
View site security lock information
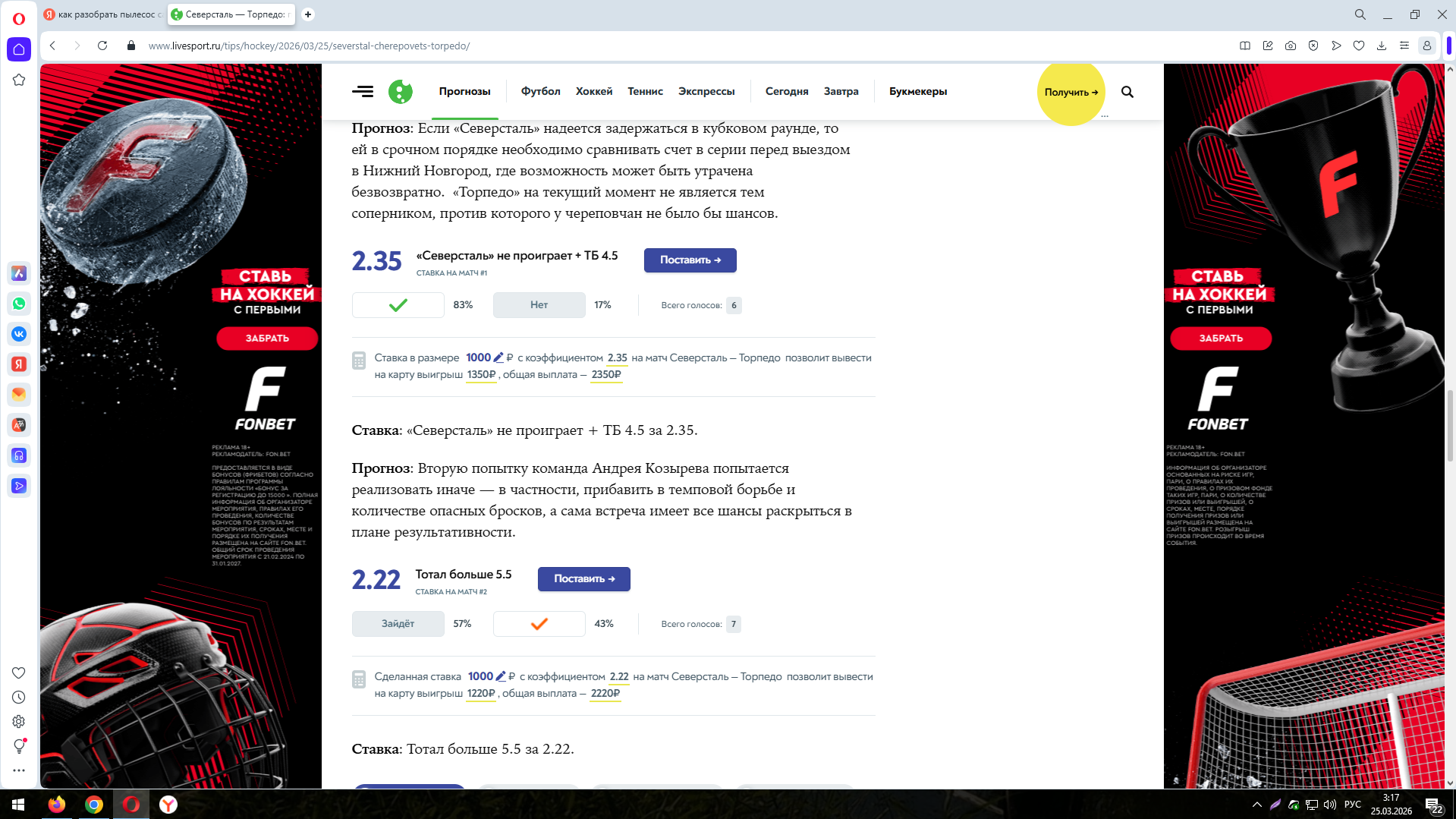pos(131,46)
